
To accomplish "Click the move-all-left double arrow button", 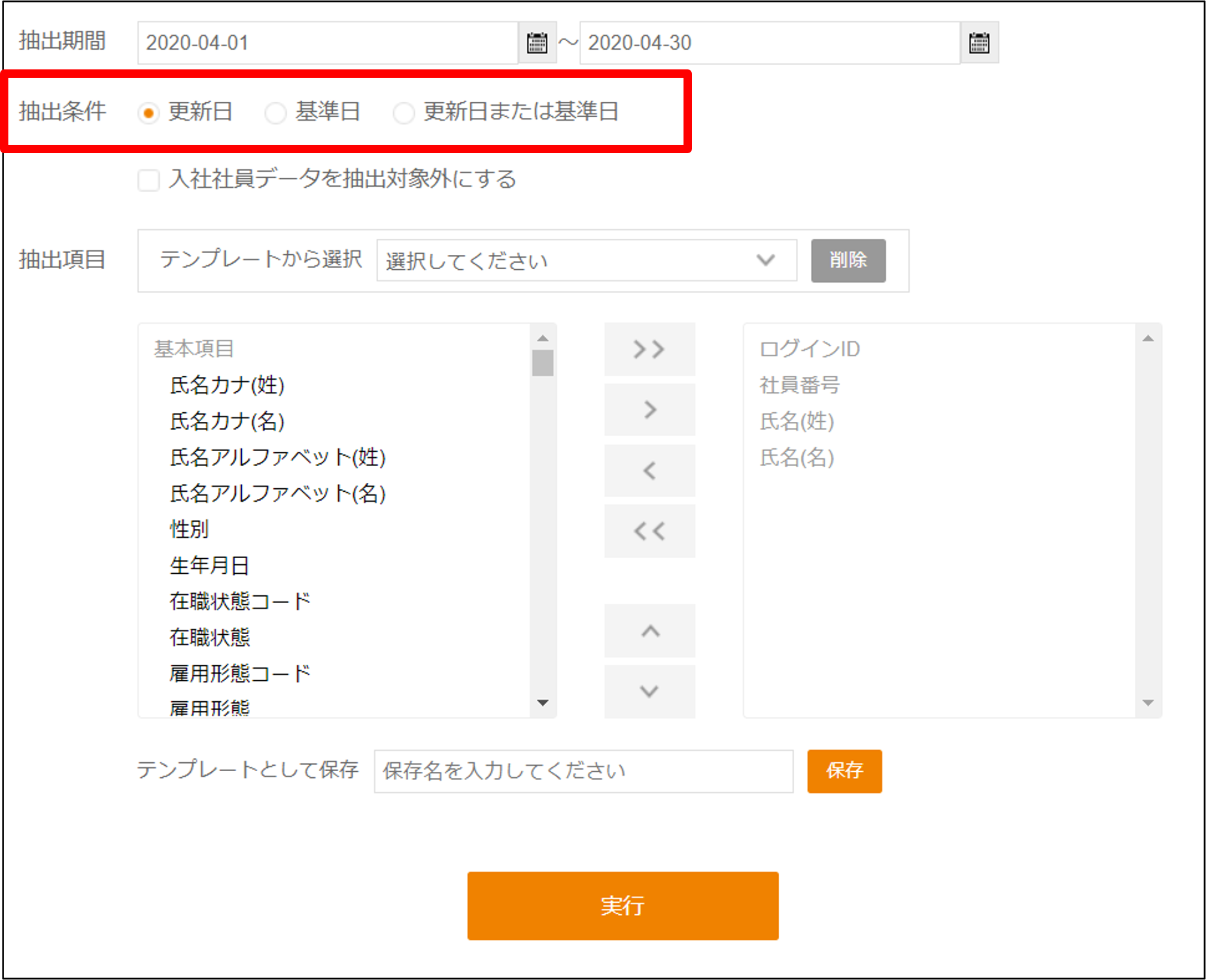I will tap(649, 531).
